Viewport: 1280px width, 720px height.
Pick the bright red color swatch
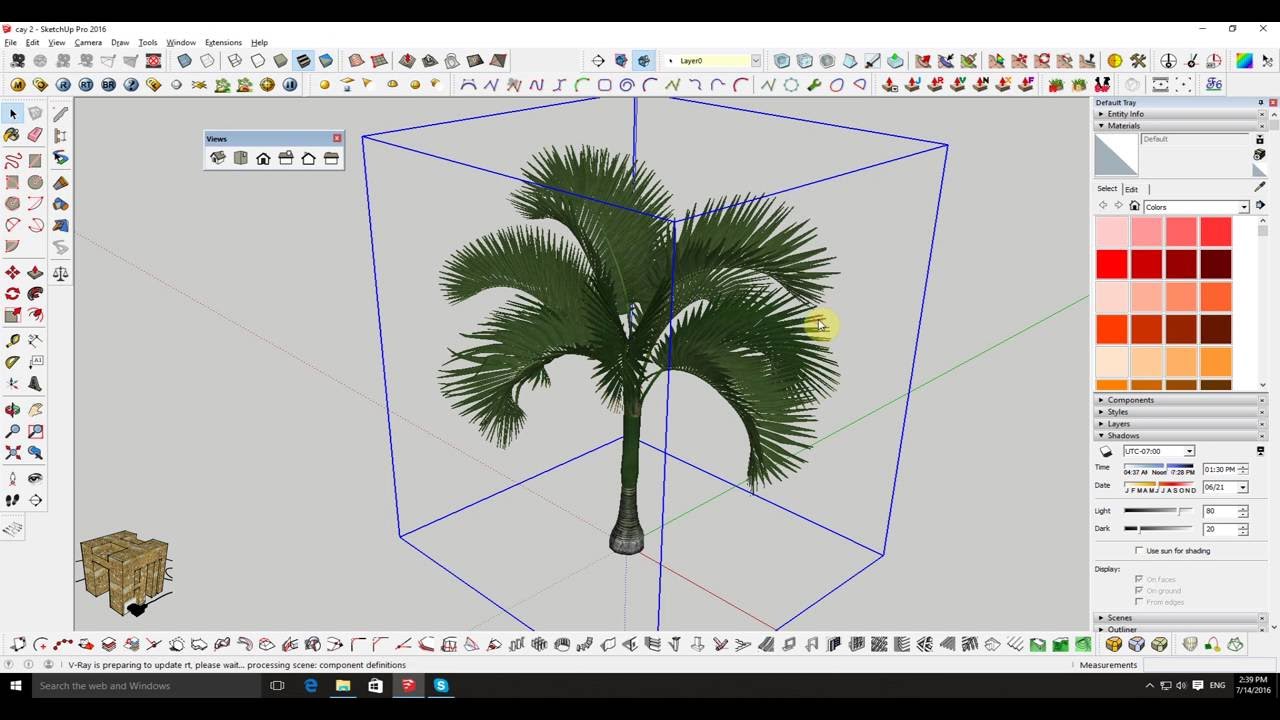pyautogui.click(x=1112, y=264)
